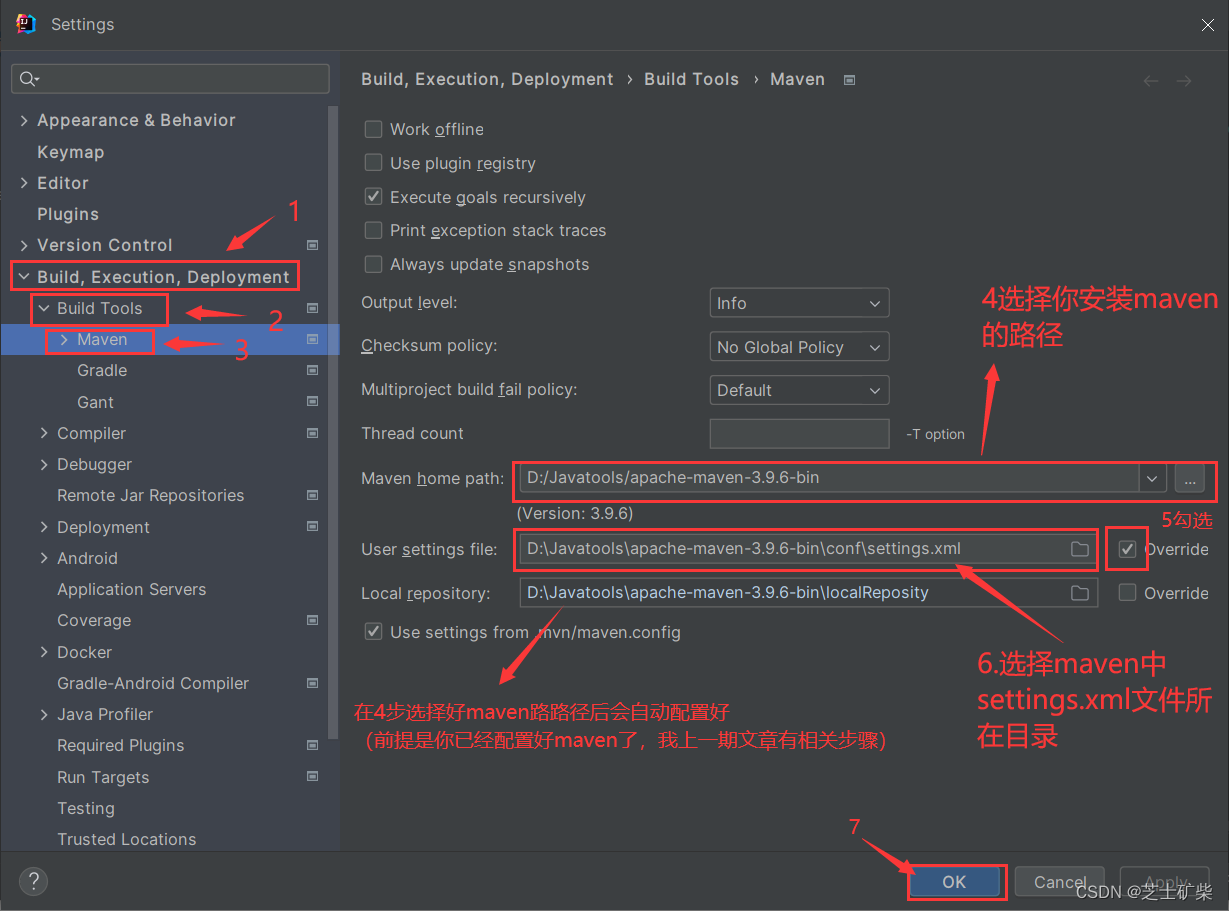Image resolution: width=1229 pixels, height=911 pixels.
Task: Close the Settings dialog
Action: click(1207, 24)
